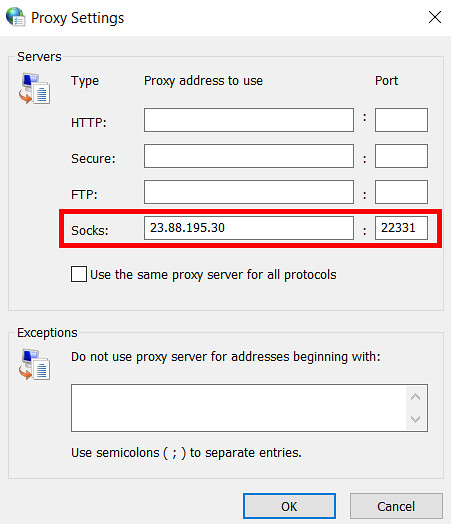Click the Exceptions scrollbar up arrow
The image size is (451, 524).
[x=415, y=397]
